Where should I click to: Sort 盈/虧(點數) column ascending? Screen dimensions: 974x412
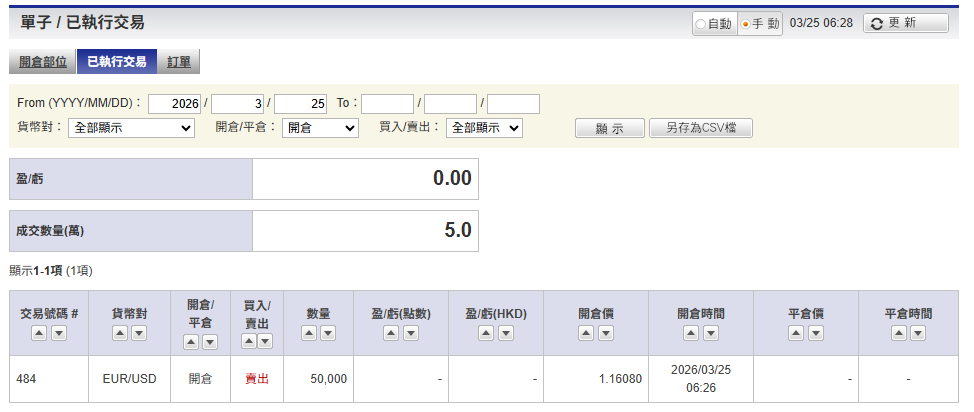pyautogui.click(x=391, y=334)
